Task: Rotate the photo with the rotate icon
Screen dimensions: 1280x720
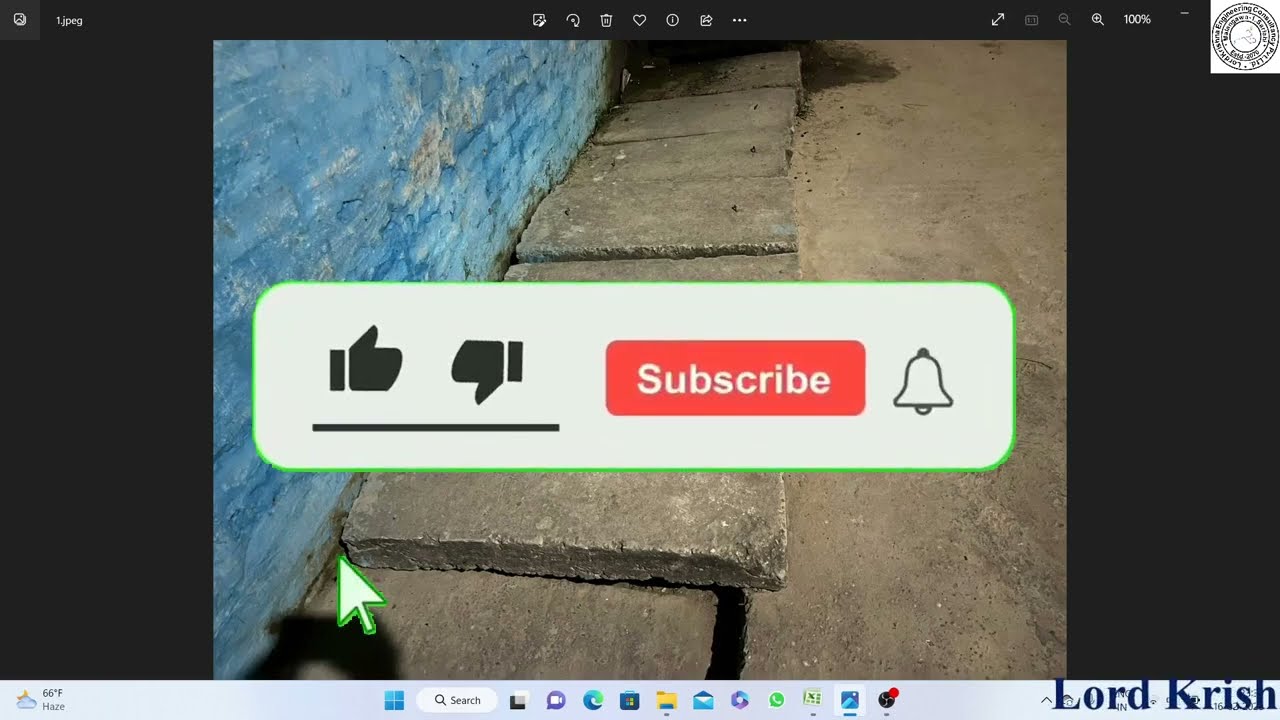Action: 573,20
